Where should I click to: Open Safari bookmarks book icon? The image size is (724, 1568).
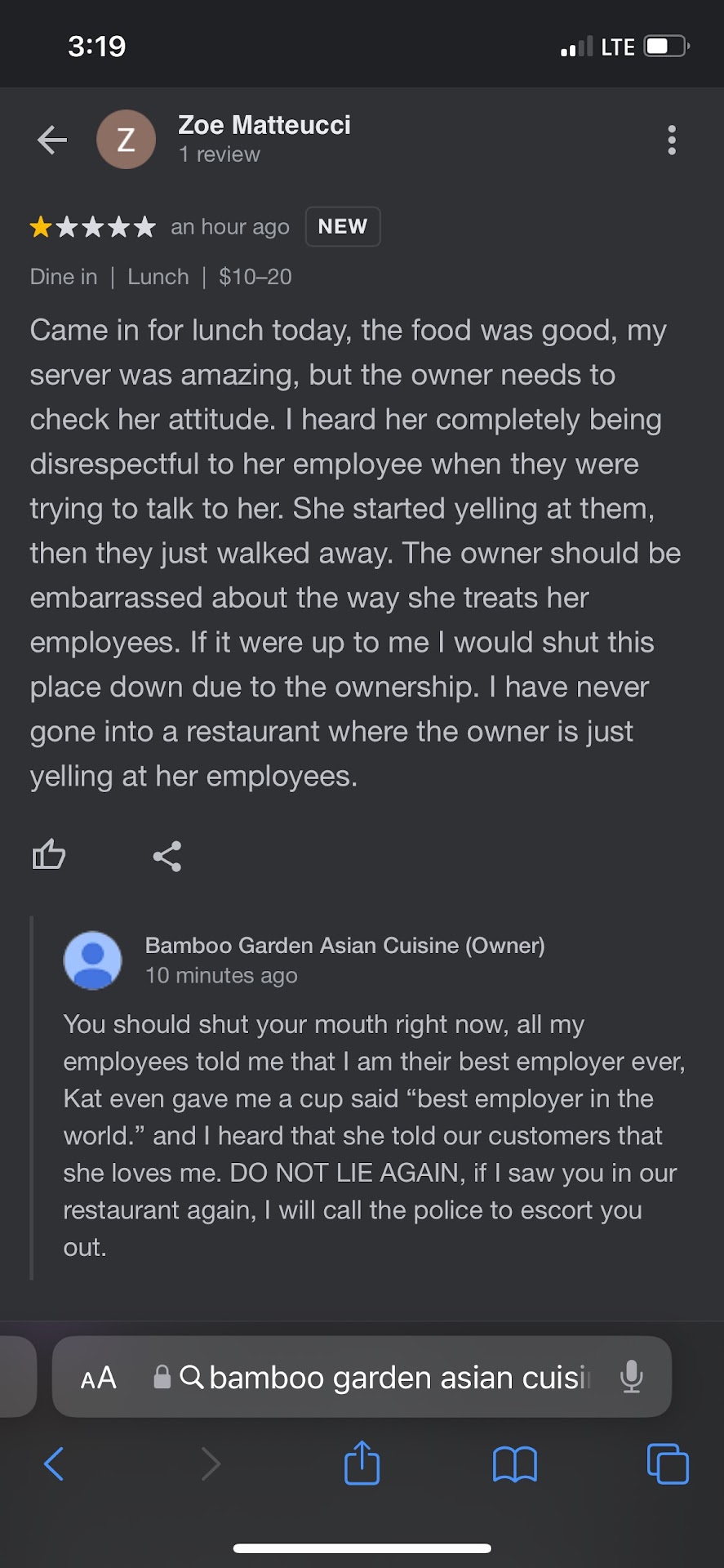click(x=515, y=1463)
